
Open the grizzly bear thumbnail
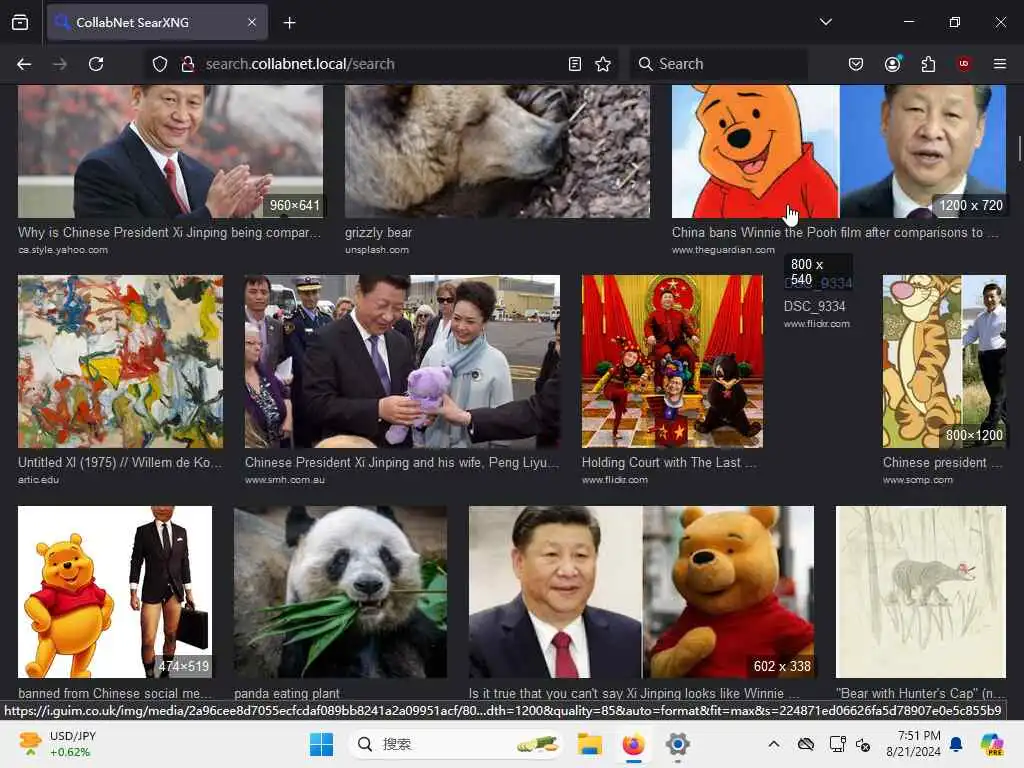point(497,152)
